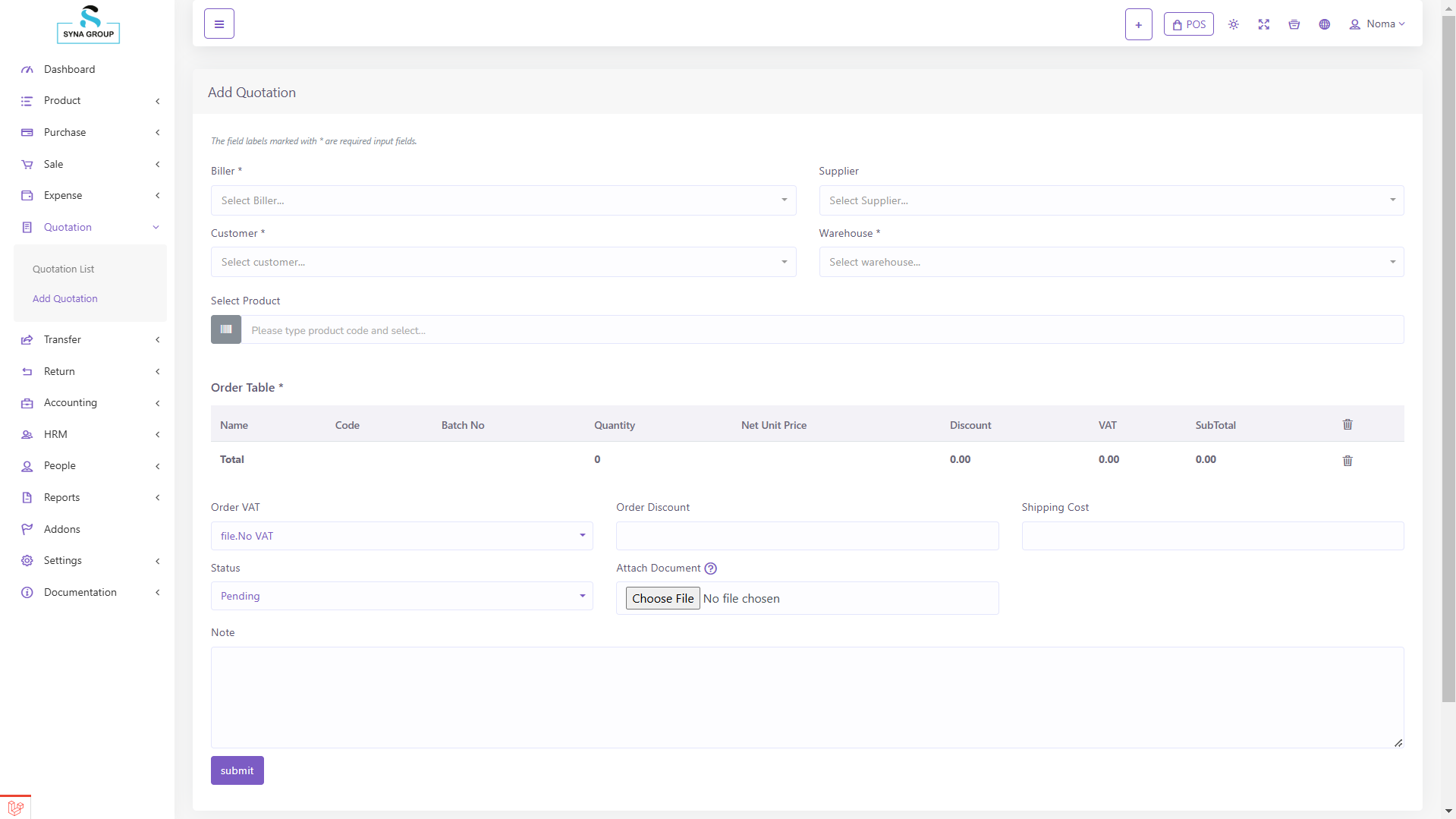Image resolution: width=1456 pixels, height=819 pixels.
Task: Open the Select warehouse dropdown
Action: click(1111, 262)
